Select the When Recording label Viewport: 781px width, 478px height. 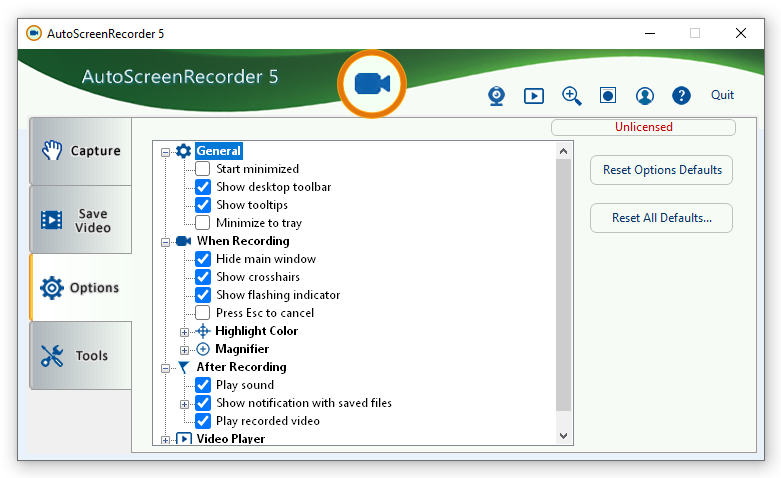243,241
